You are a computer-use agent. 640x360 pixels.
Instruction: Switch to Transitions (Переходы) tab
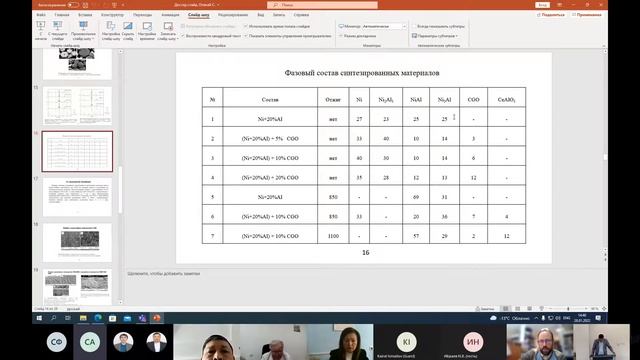point(142,15)
